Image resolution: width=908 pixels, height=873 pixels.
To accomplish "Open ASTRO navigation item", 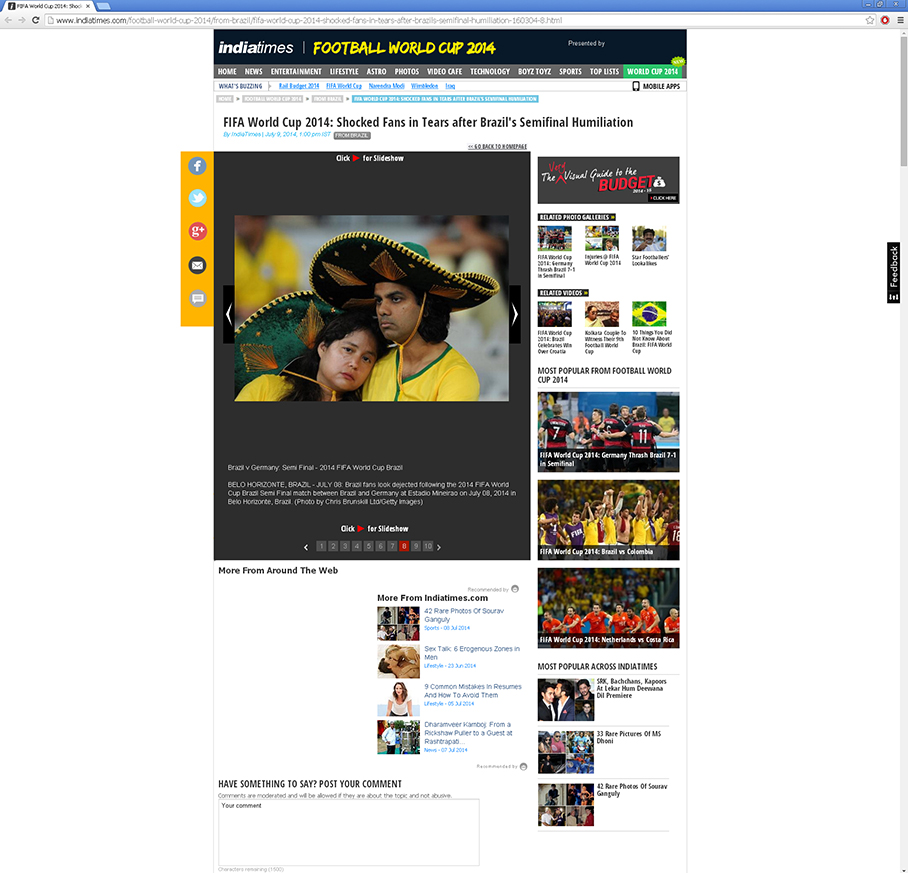I will click(x=376, y=72).
